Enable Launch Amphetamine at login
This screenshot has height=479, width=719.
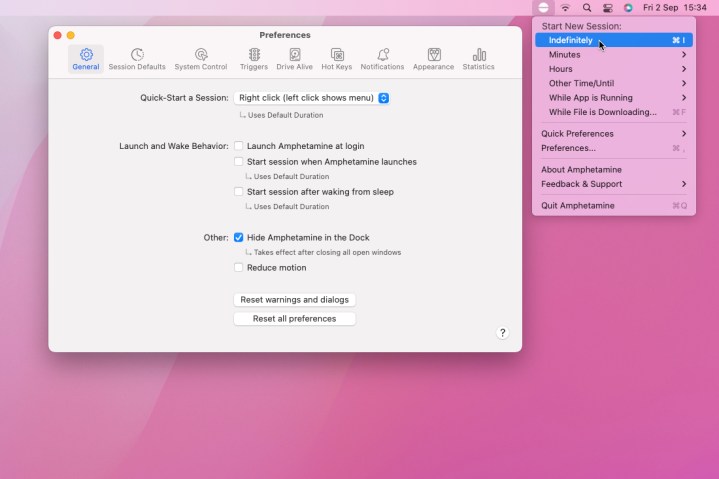point(239,146)
